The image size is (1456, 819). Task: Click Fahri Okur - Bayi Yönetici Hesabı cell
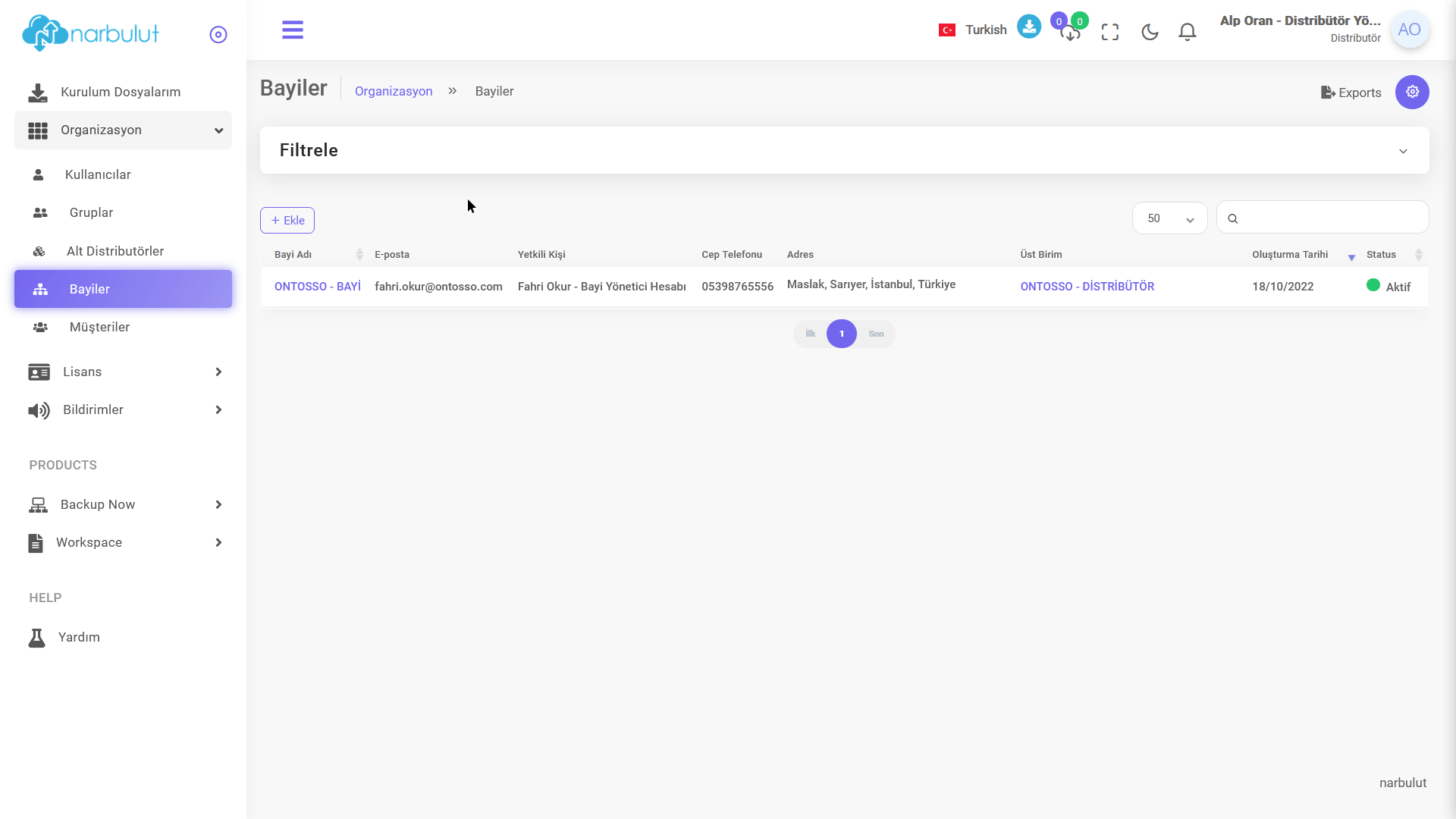tap(601, 287)
